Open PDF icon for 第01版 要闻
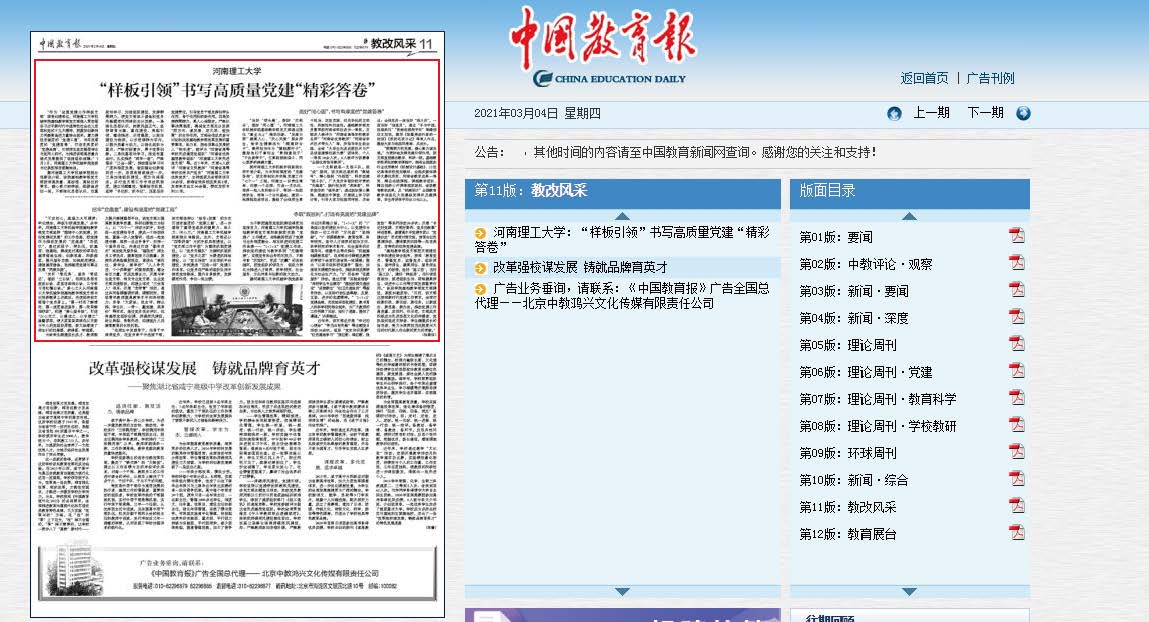 click(x=1016, y=236)
